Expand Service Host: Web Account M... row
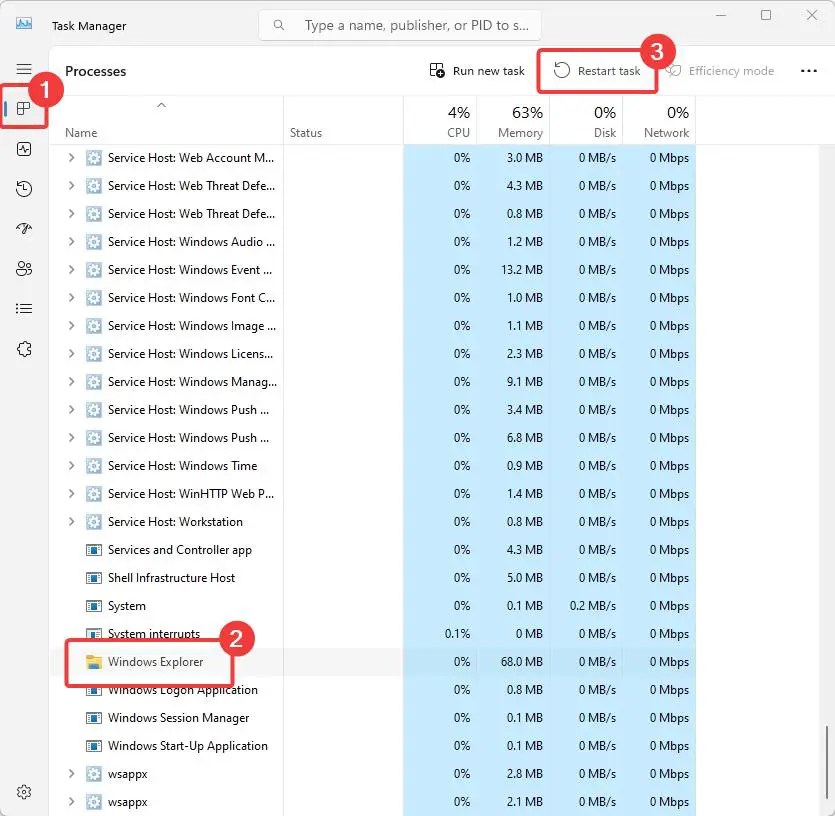Viewport: 835px width, 816px height. point(71,158)
